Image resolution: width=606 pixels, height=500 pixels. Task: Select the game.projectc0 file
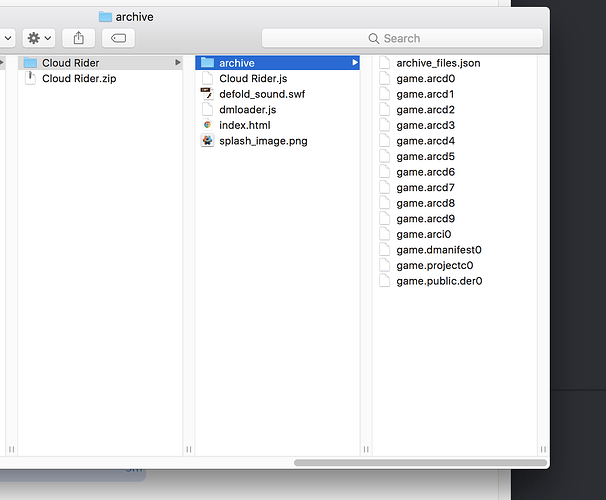[x=434, y=266]
